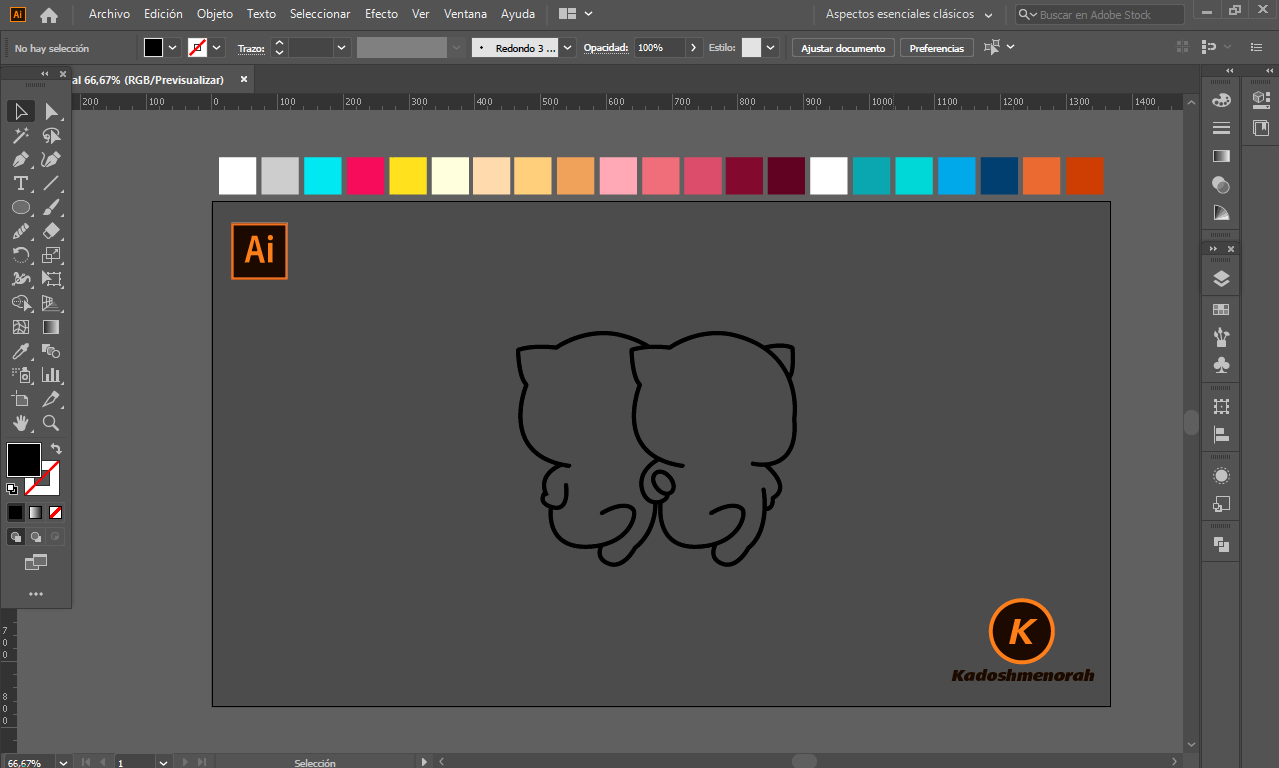
Task: Select the Eyedropper tool
Action: (21, 351)
